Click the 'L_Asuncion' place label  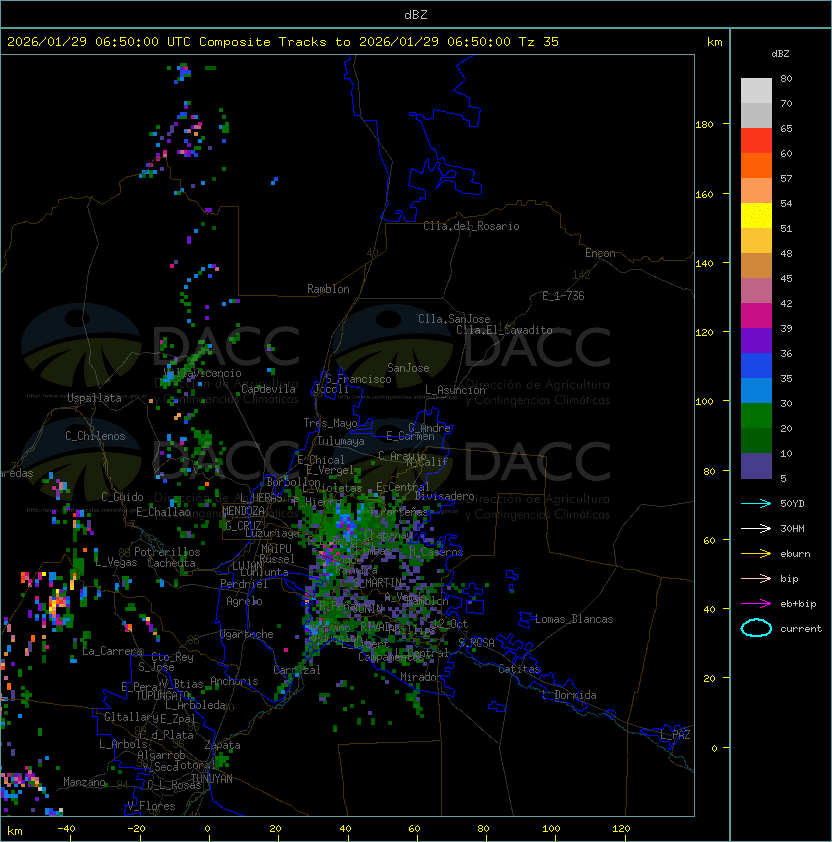pos(455,390)
